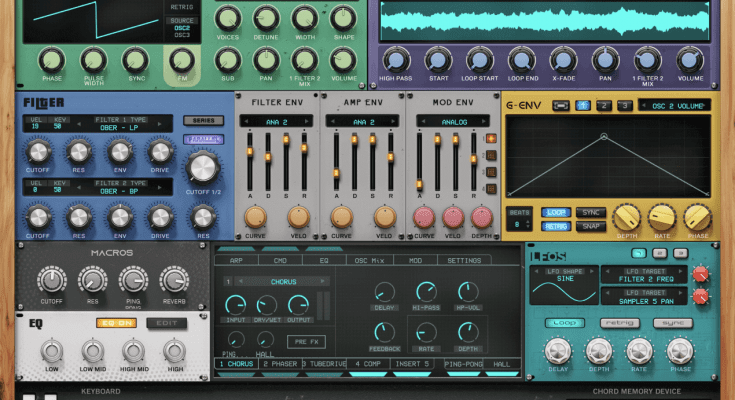The image size is (735, 400).
Task: Click the Amp Env Curve knob
Action: click(342, 217)
